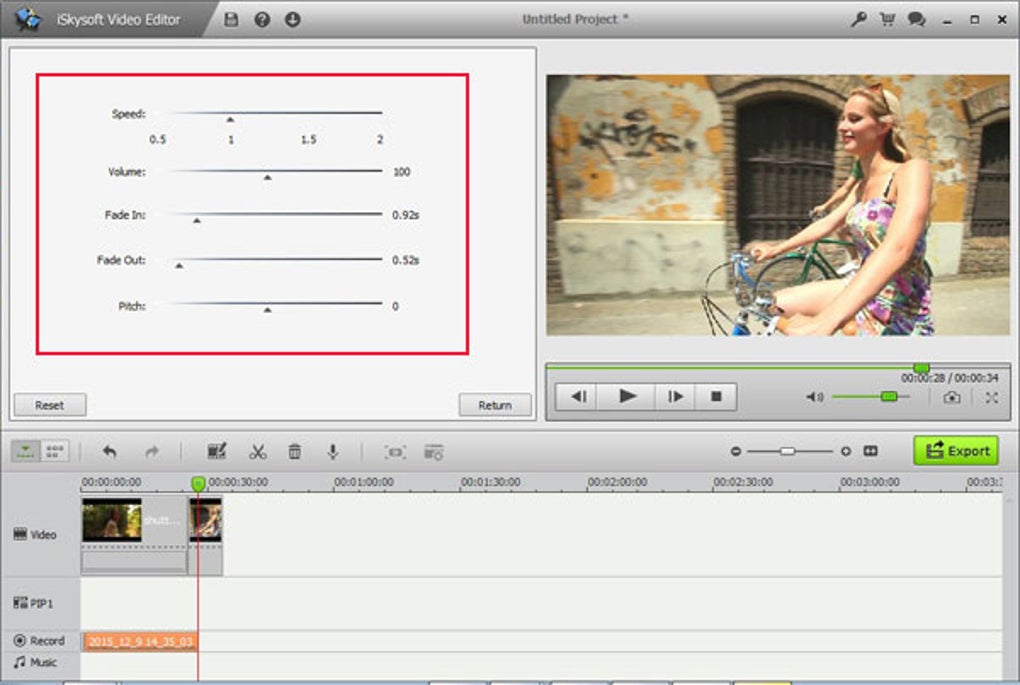Click the Return button
The image size is (1020, 685).
(495, 405)
